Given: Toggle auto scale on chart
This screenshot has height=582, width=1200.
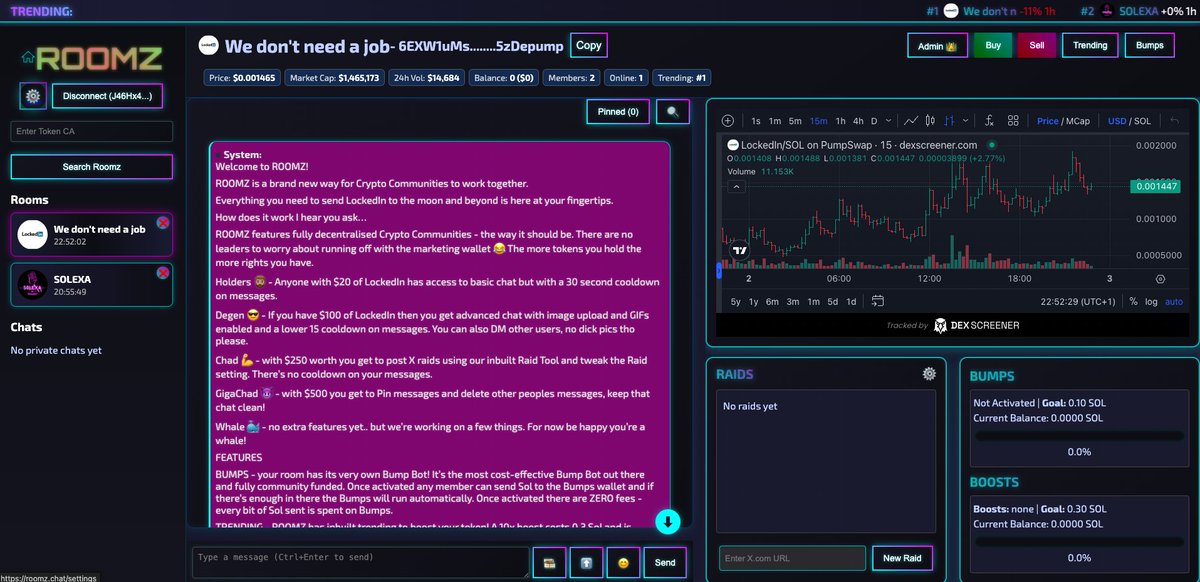Looking at the screenshot, I should click(x=1174, y=301).
